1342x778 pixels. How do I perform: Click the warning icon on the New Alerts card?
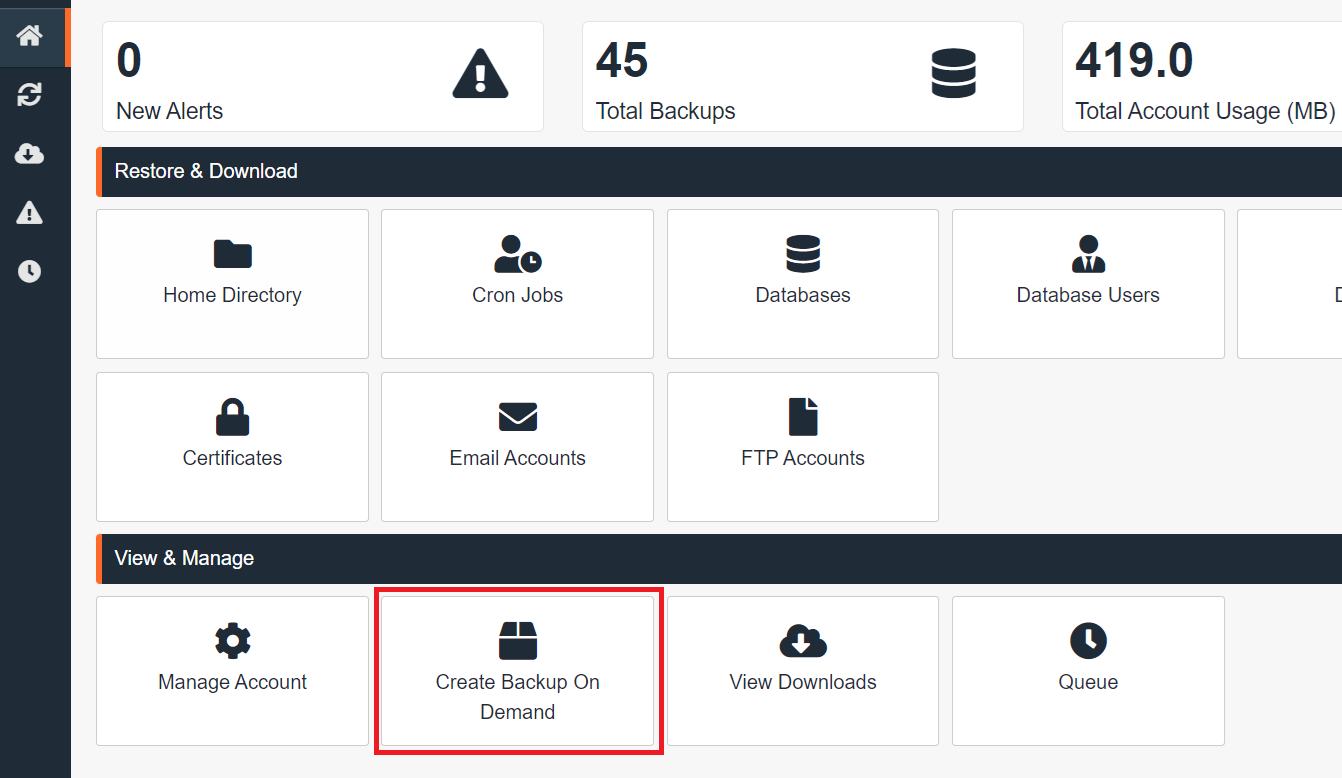pos(480,72)
